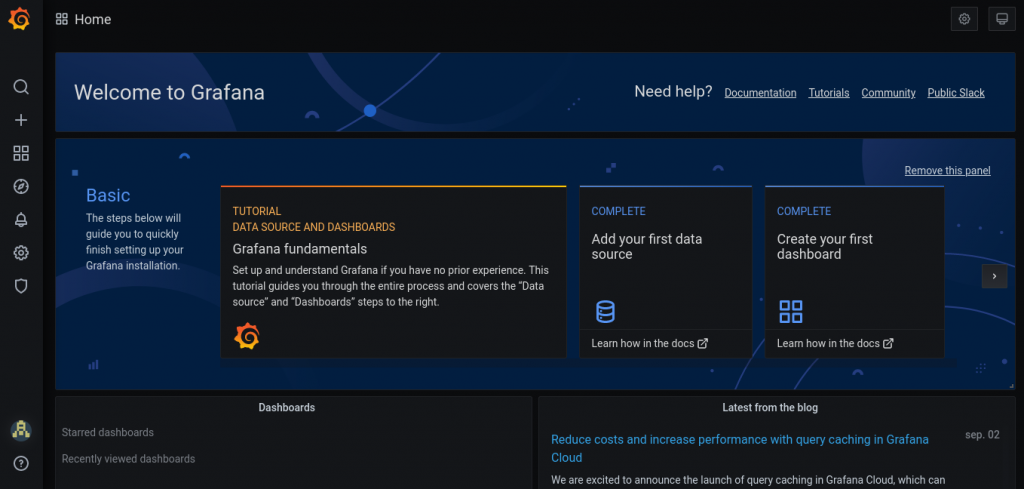Open the Help question mark icon
Viewport: 1024px width, 489px height.
21,463
